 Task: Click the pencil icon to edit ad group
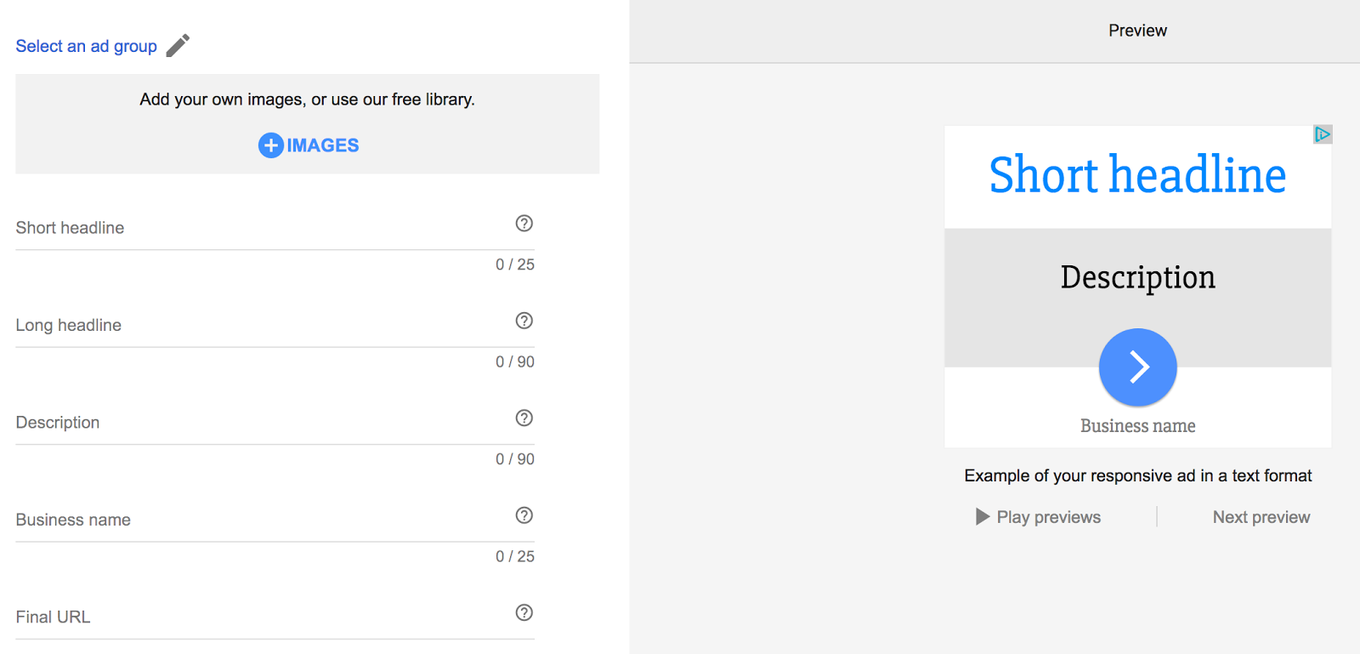point(177,45)
